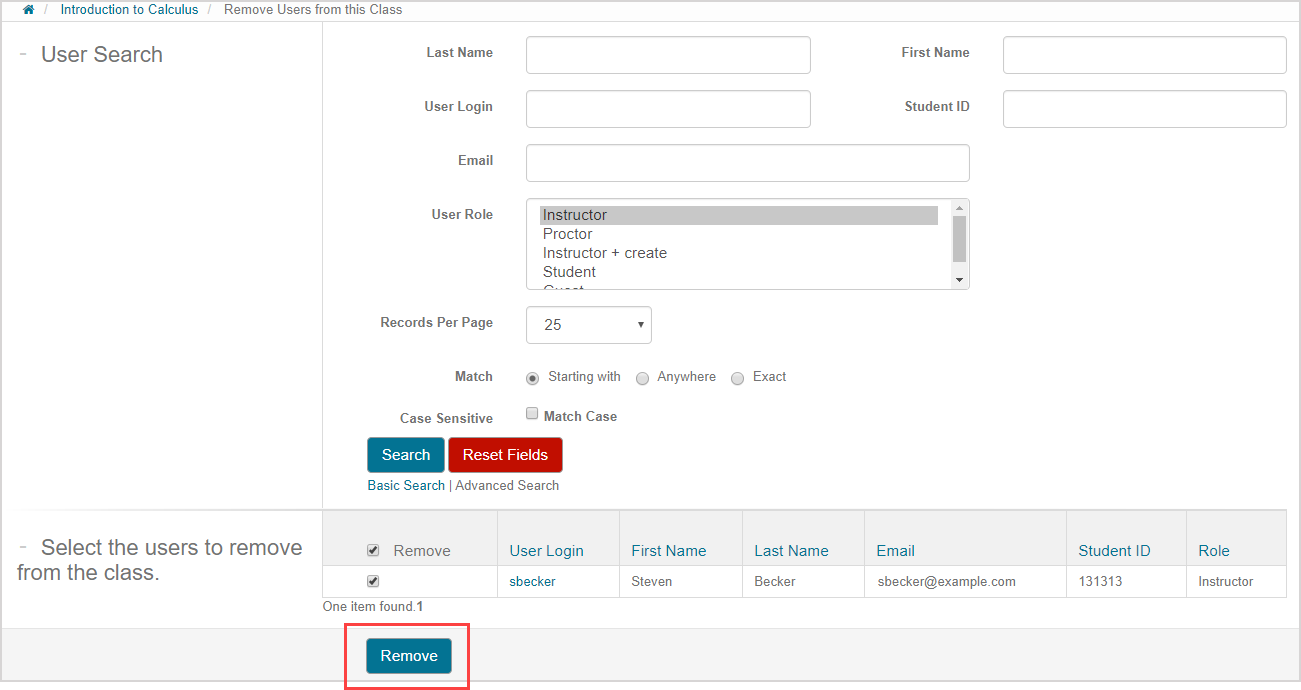The height and width of the screenshot is (690, 1301).
Task: Enable the Match Case checkbox
Action: (531, 412)
